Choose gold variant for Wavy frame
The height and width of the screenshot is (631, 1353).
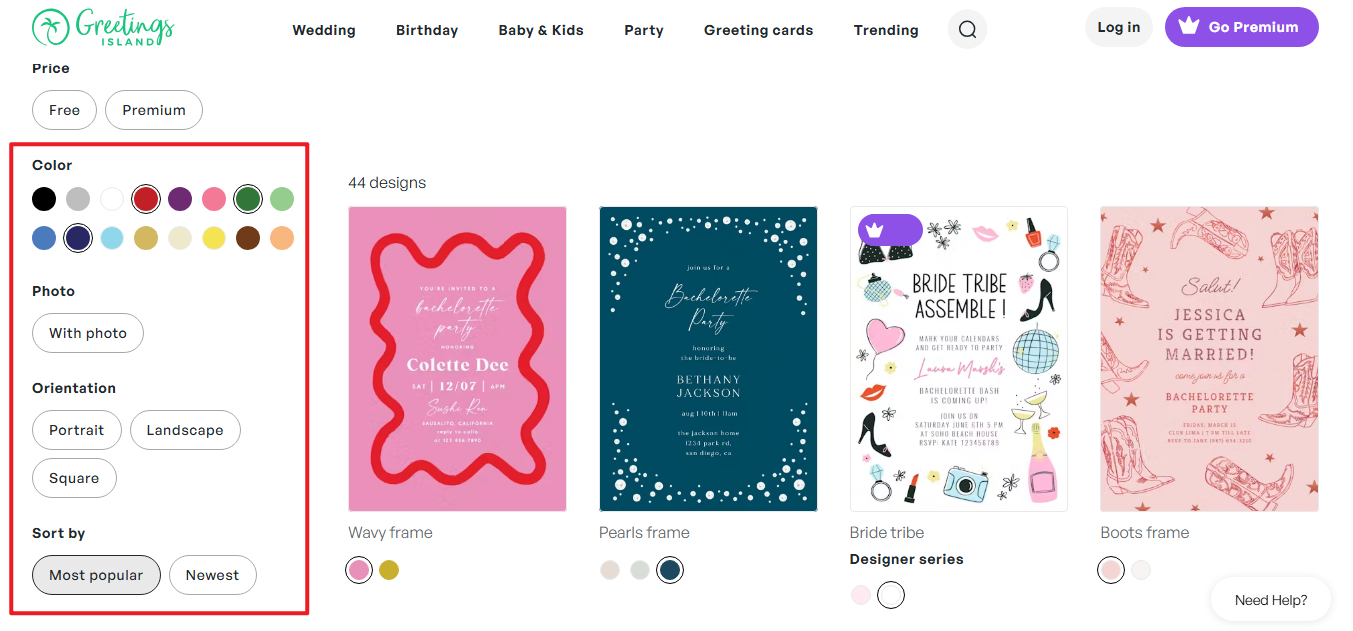point(389,570)
